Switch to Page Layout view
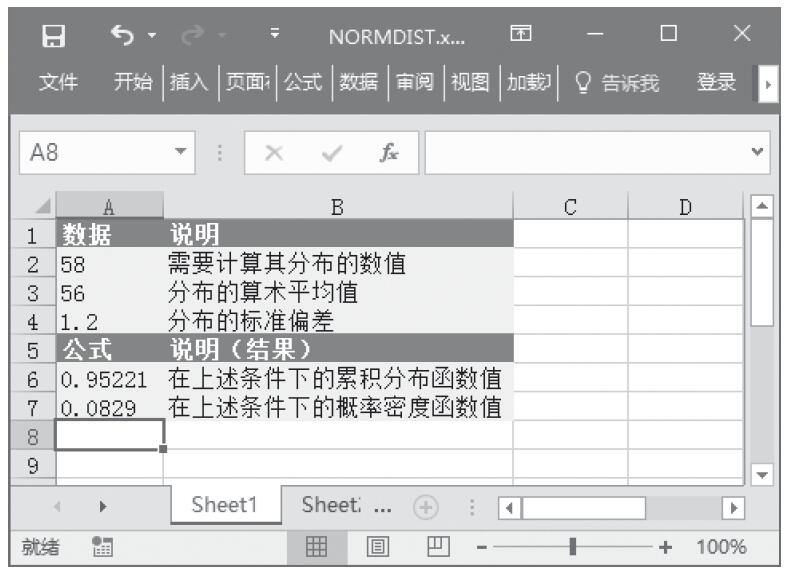790x575 pixels. 378,547
